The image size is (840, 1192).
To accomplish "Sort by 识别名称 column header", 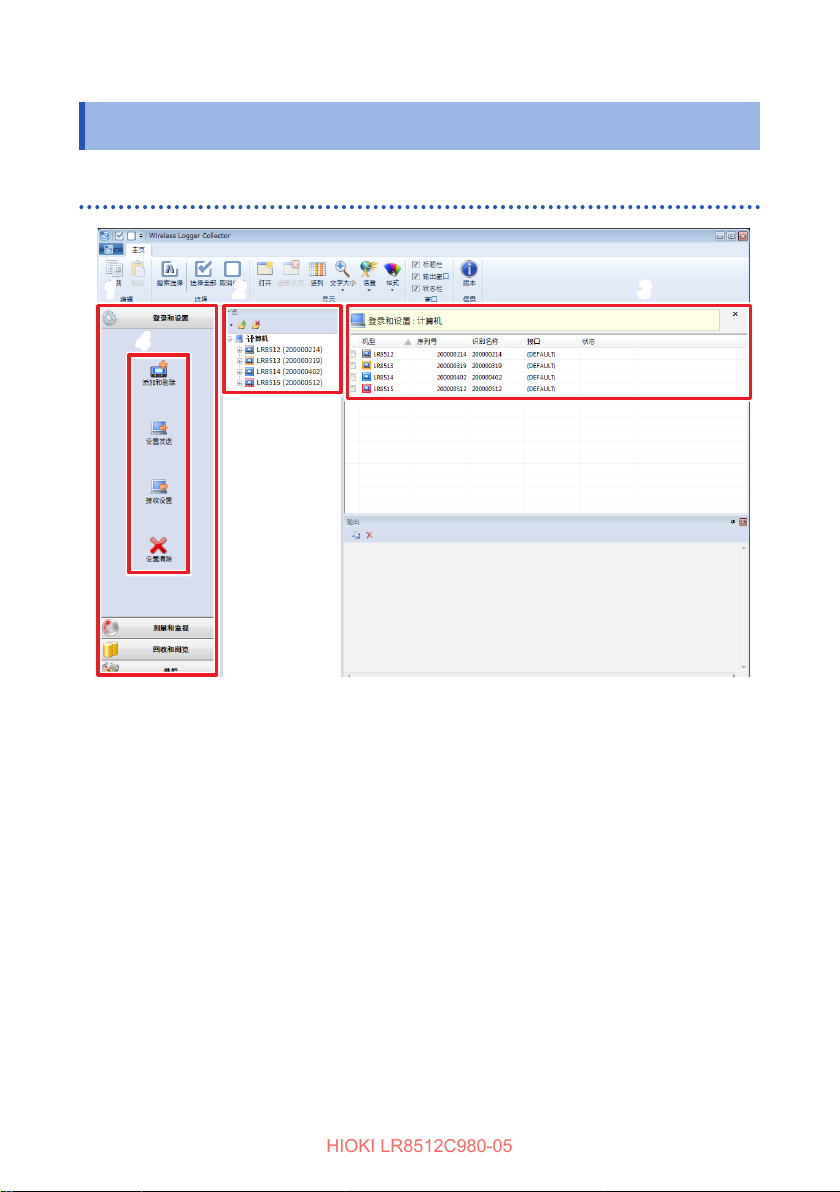I will point(497,341).
